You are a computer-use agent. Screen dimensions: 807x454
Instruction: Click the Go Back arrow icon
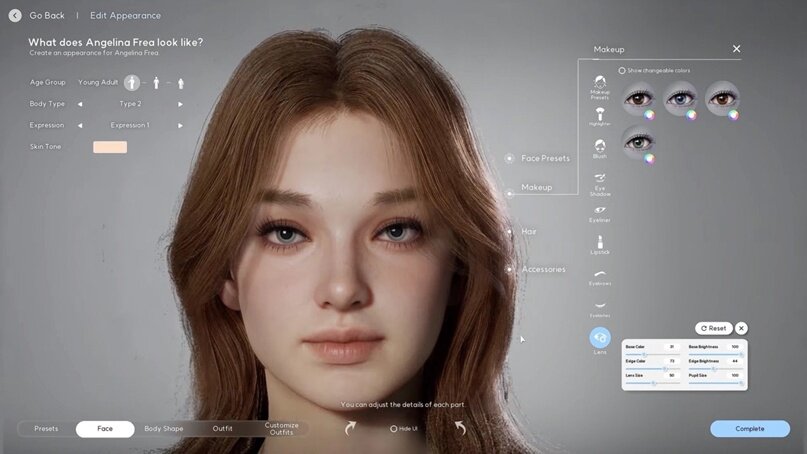tap(15, 15)
